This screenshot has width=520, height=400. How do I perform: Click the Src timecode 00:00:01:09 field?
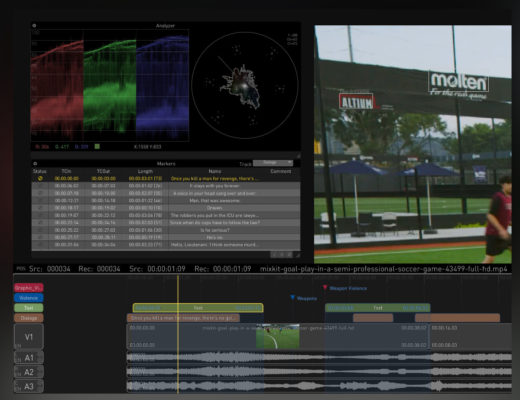click(157, 269)
